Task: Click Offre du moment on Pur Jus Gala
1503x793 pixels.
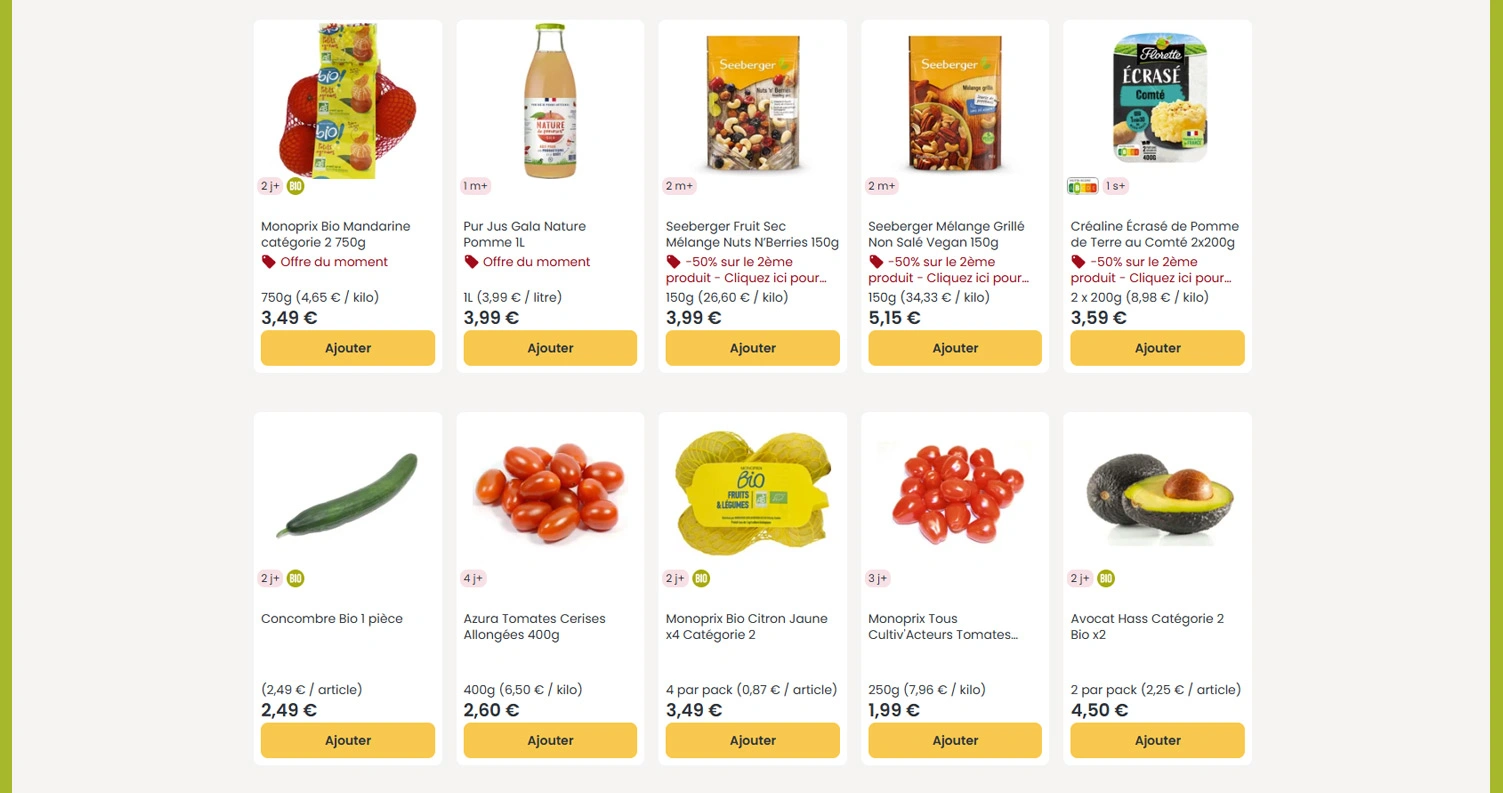Action: pos(536,261)
